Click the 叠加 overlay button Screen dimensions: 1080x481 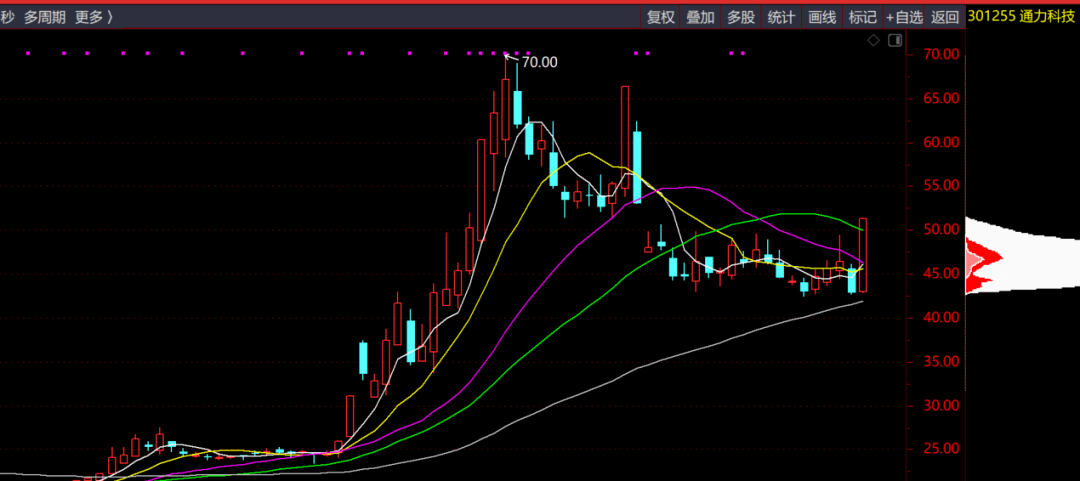(701, 17)
